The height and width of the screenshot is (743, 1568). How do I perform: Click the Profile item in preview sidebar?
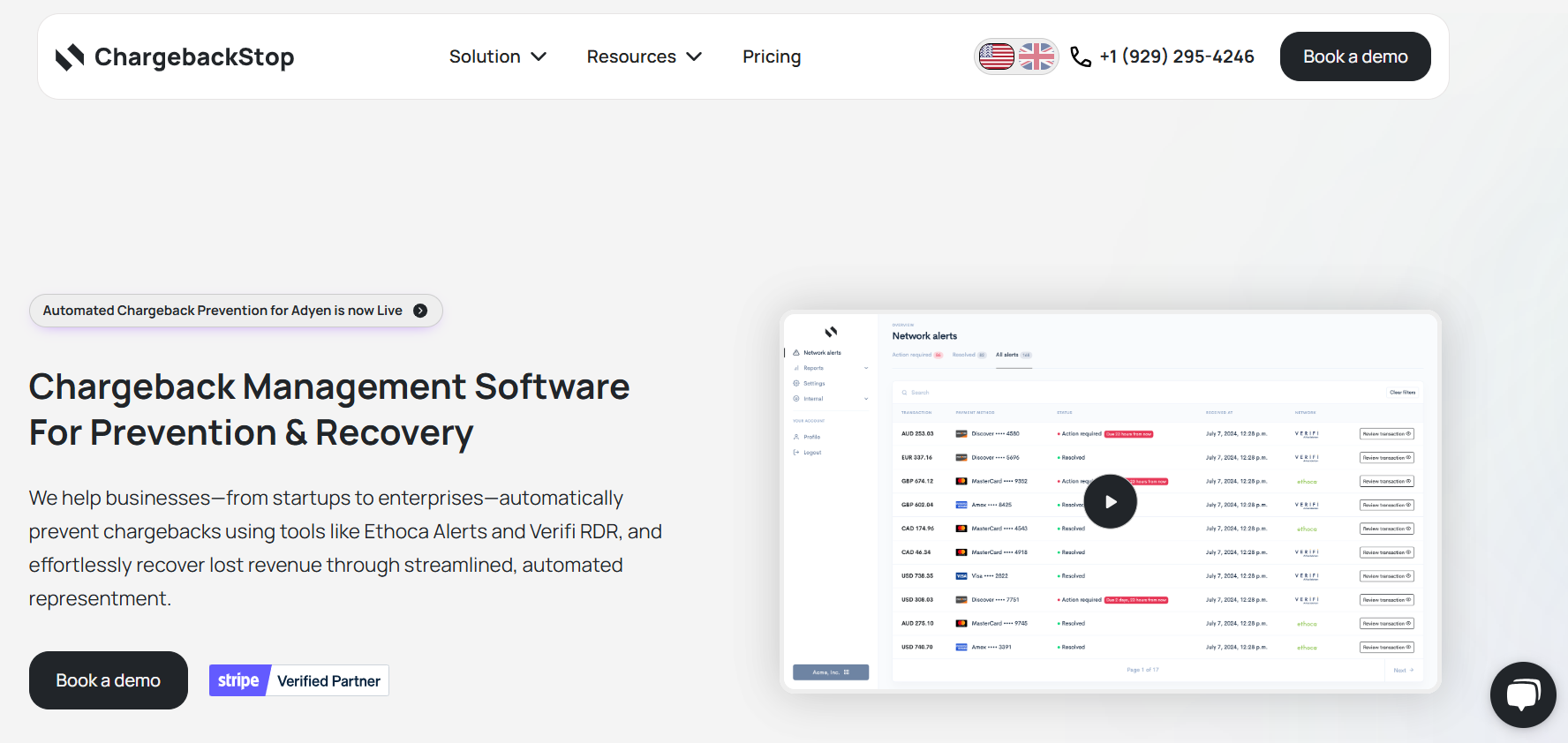[807, 437]
